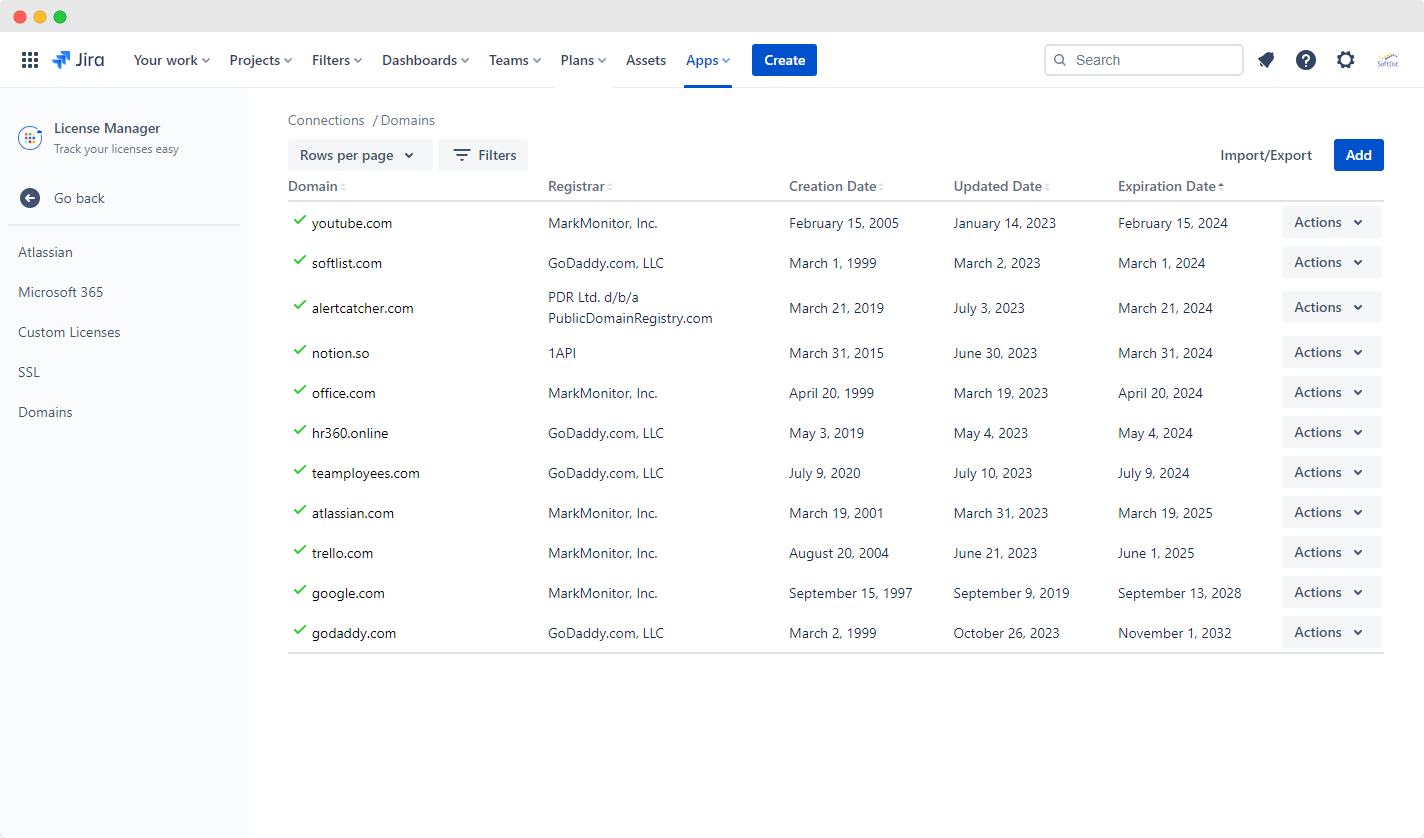The height and width of the screenshot is (838, 1424).
Task: Click the License Manager app icon
Action: pos(29,136)
